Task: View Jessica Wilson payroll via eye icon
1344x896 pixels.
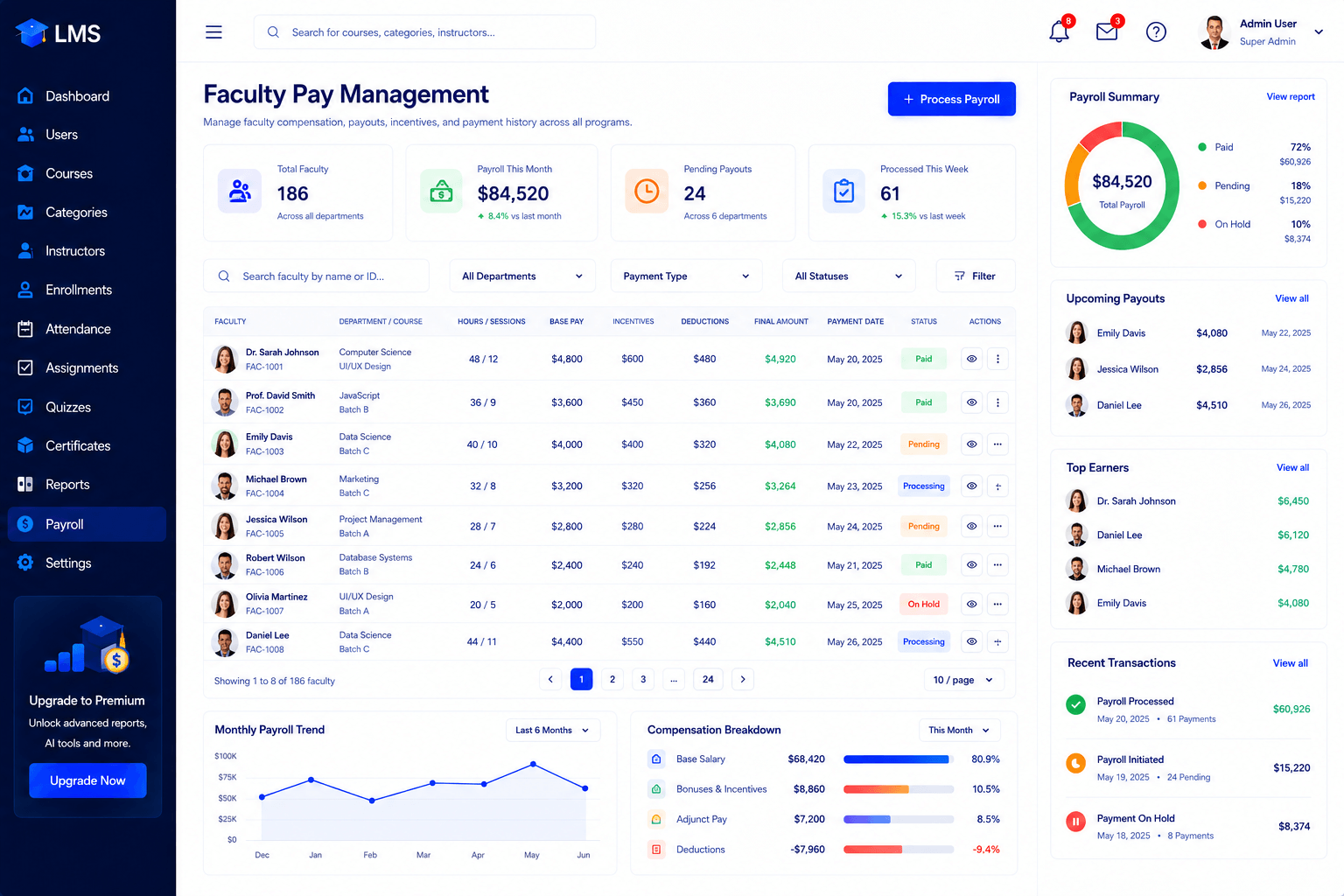Action: click(x=971, y=527)
